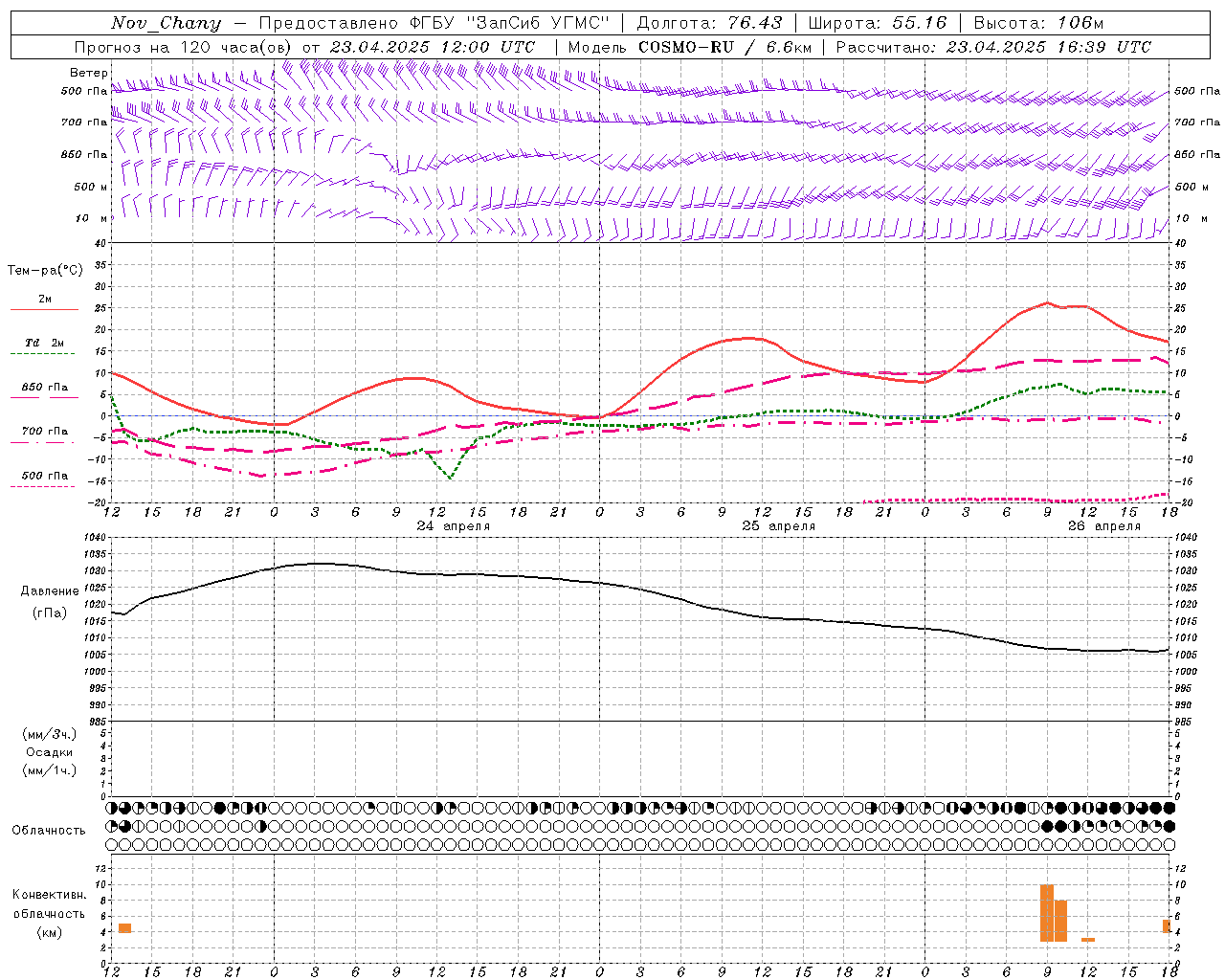The image size is (1225, 980).
Task: Click the Td 2м dew point legend entry
Action: coord(45,343)
